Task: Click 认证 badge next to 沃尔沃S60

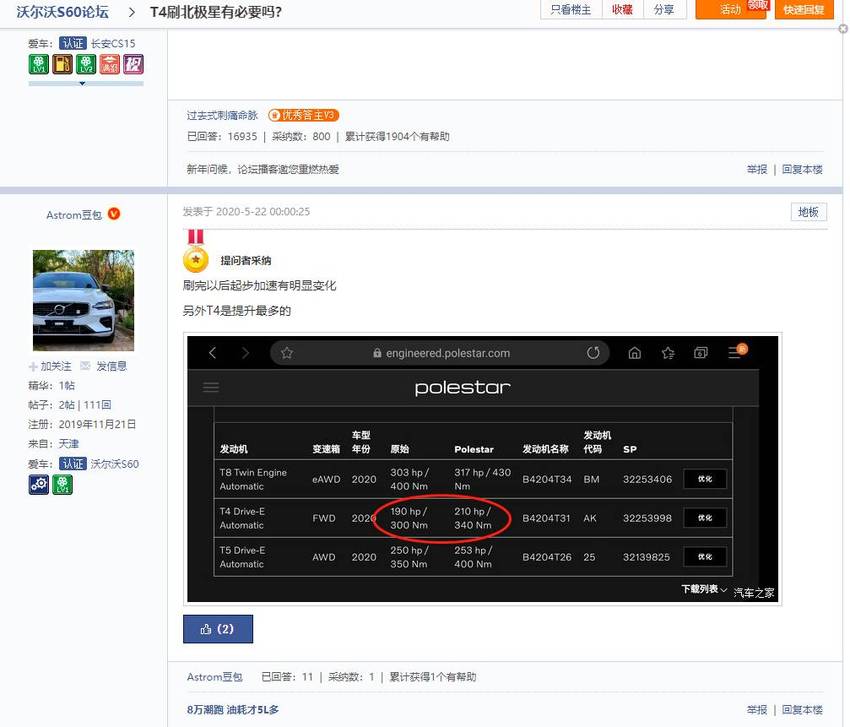Action: [73, 464]
